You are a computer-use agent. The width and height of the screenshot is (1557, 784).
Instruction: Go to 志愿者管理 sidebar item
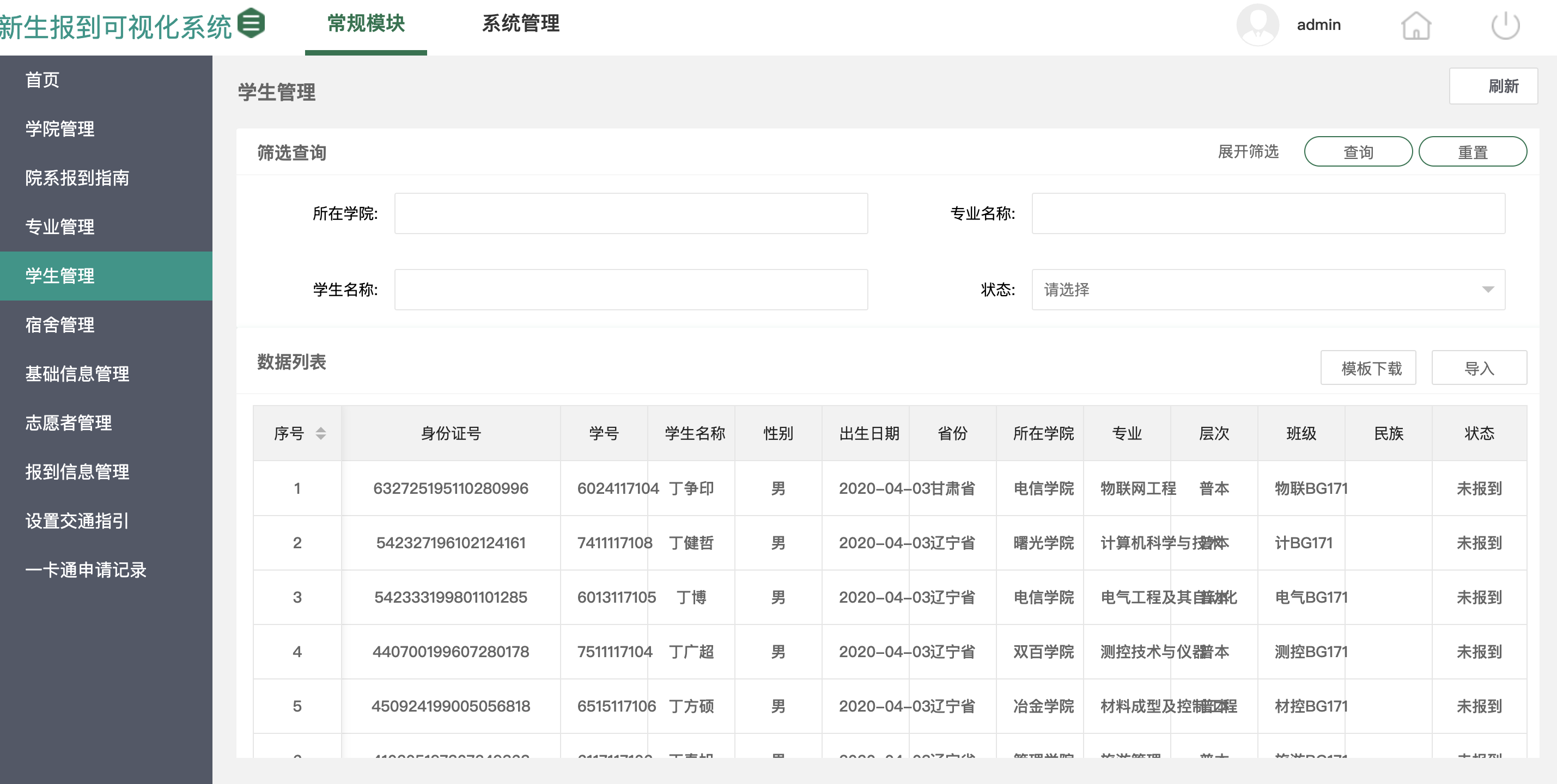click(68, 423)
